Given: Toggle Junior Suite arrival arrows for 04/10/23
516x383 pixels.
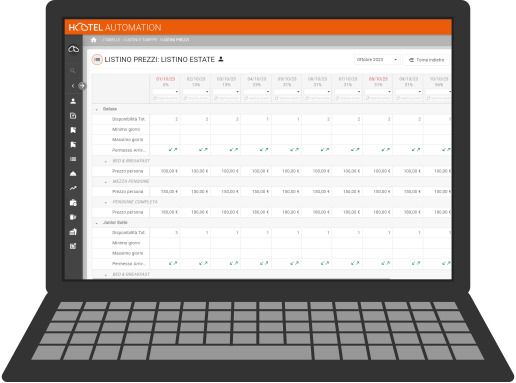Looking at the screenshot, I should (264, 263).
